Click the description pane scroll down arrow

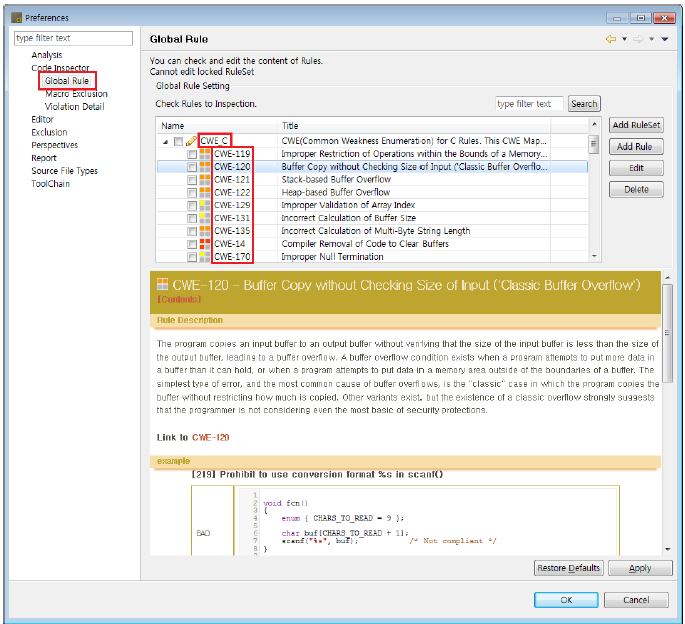pos(668,549)
